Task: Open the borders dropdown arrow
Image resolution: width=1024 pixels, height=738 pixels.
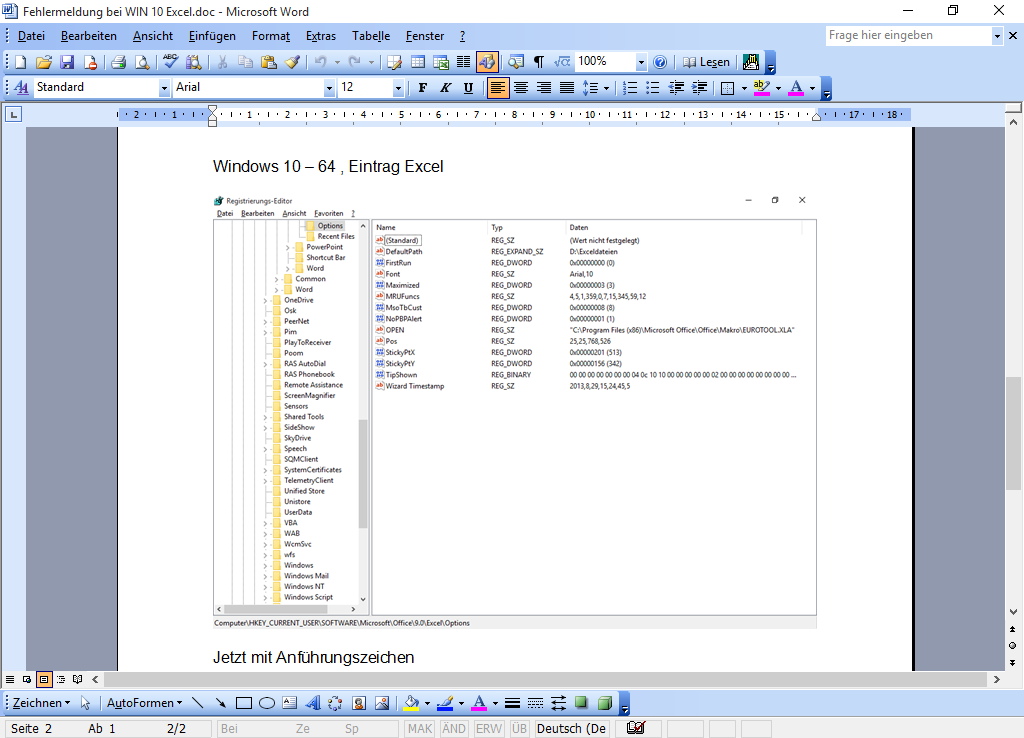Action: pyautogui.click(x=744, y=88)
